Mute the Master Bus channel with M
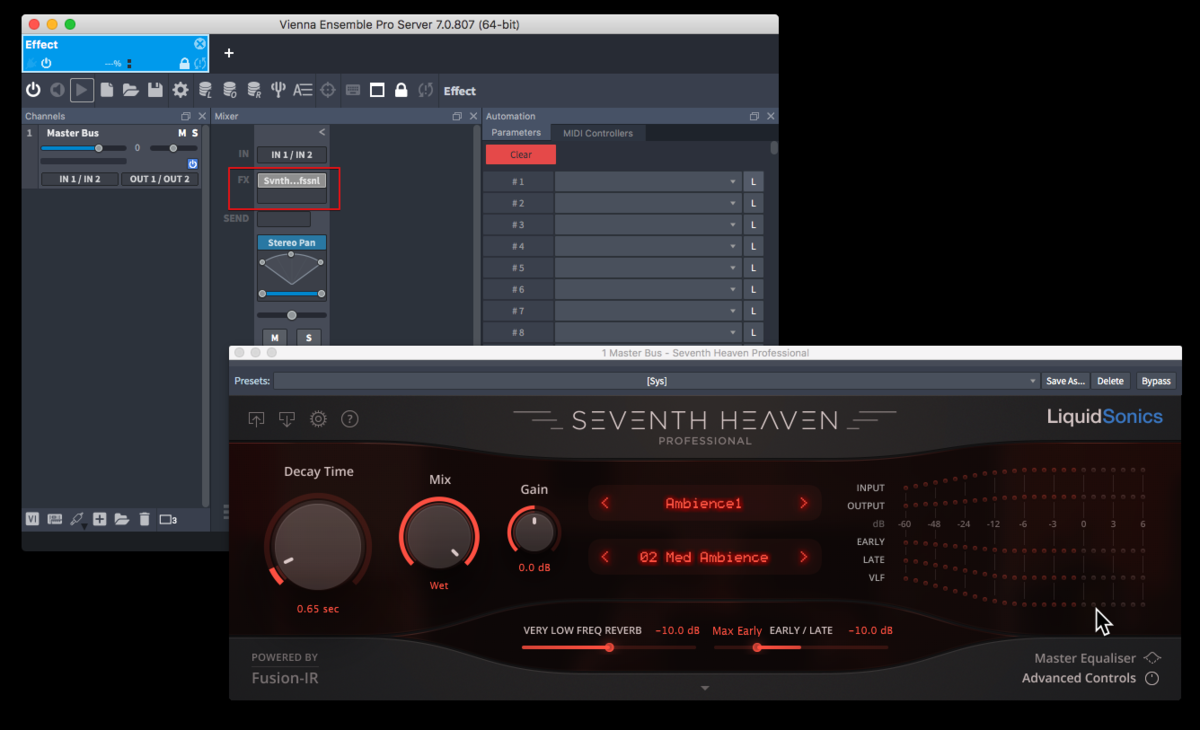1200x730 pixels. 182,133
